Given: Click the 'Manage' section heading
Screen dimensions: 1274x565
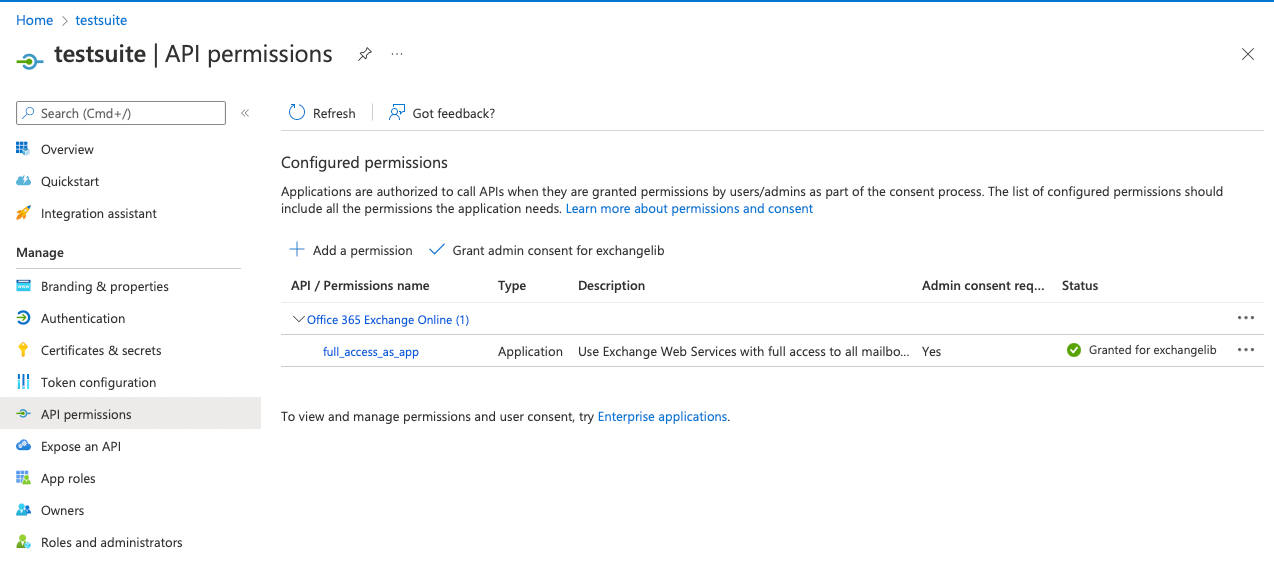Looking at the screenshot, I should [x=40, y=252].
